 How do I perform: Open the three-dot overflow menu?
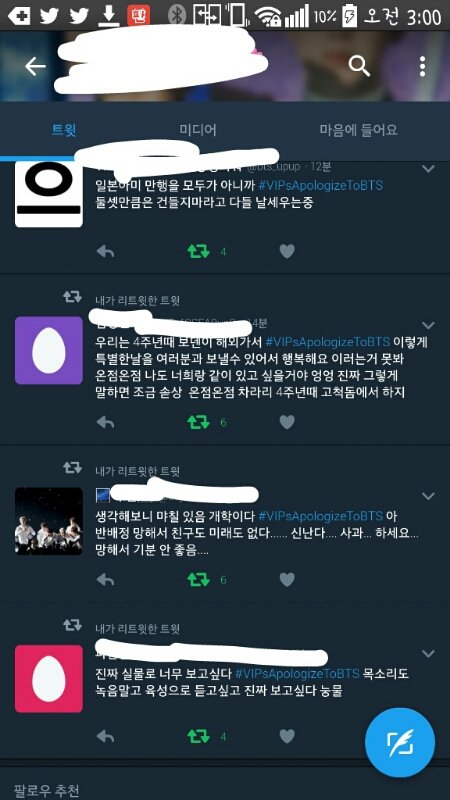point(422,66)
